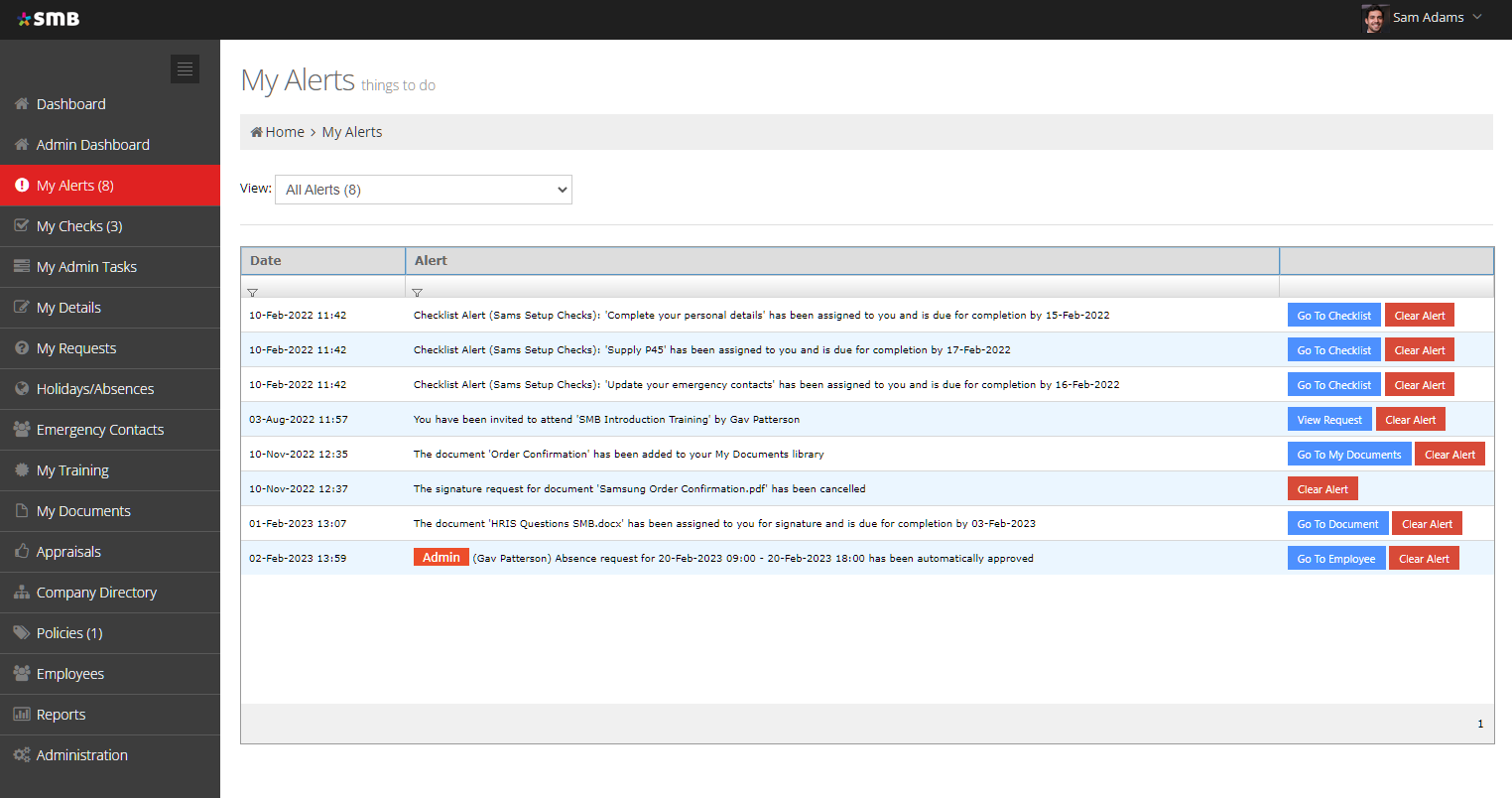
Task: Click Go To My Documents button
Action: pos(1349,455)
